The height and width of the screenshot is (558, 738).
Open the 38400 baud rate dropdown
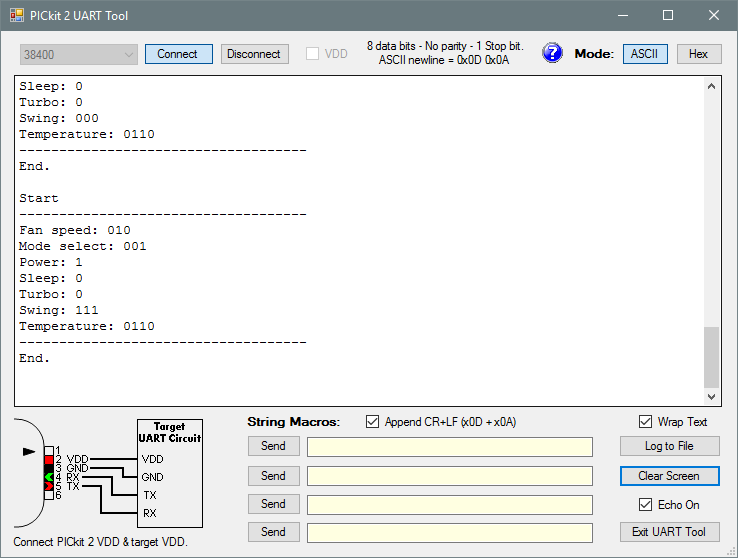[79, 54]
